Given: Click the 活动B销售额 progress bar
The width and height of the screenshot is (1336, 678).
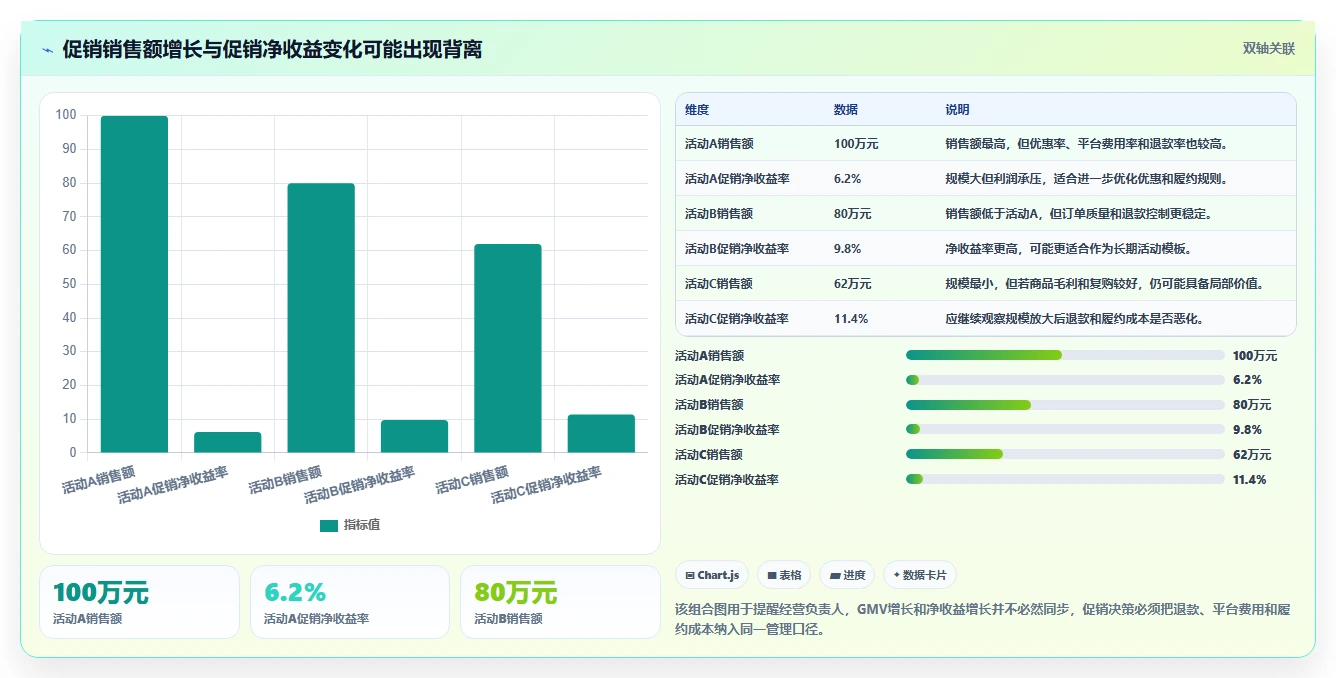Looking at the screenshot, I should point(1065,405).
